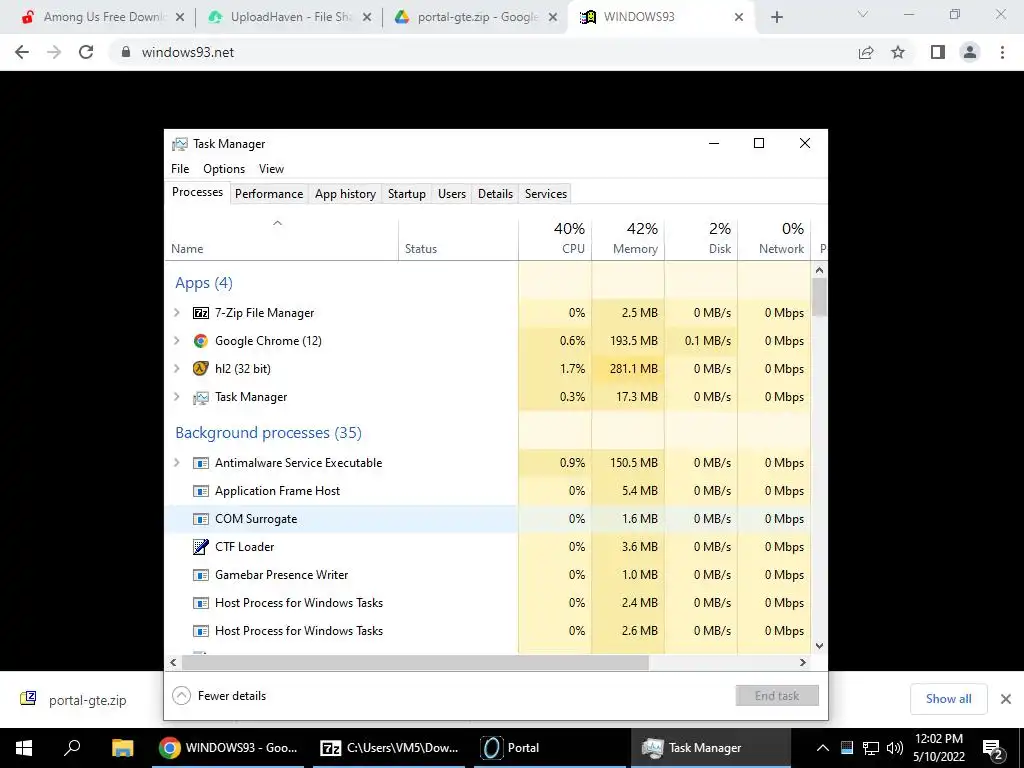Click the Task Manager row icon in Apps

point(200,397)
